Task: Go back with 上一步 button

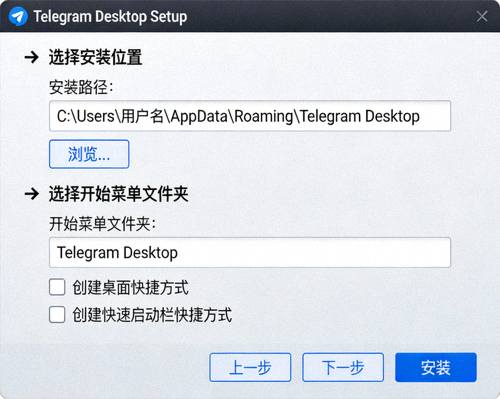Action: 250,367
